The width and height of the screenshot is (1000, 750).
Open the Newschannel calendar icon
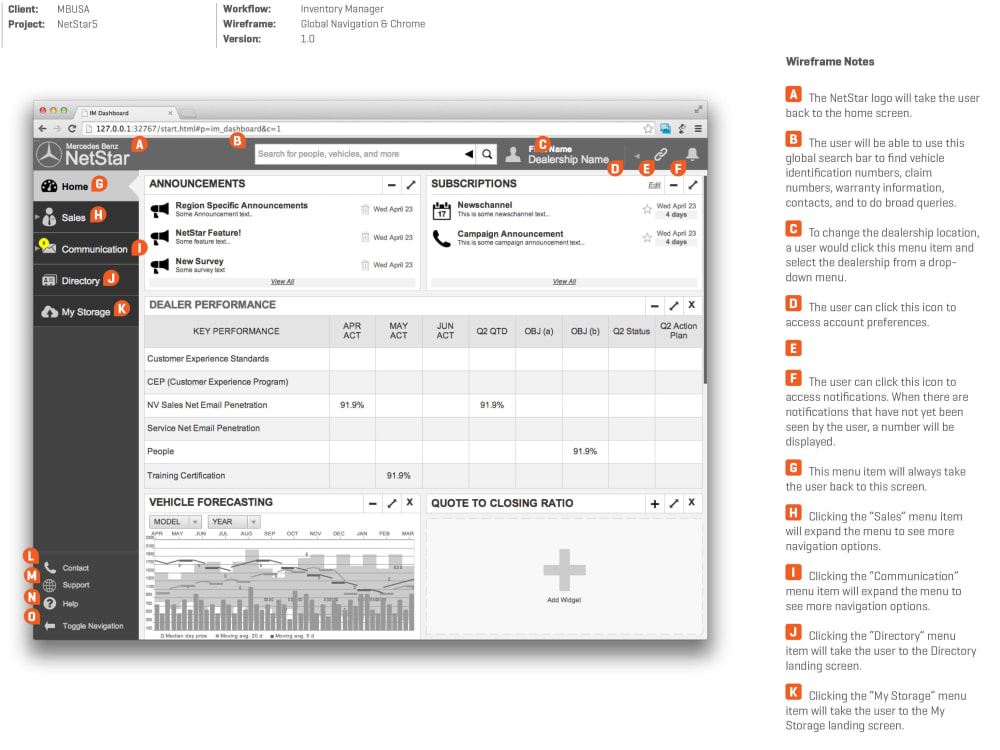click(x=442, y=210)
